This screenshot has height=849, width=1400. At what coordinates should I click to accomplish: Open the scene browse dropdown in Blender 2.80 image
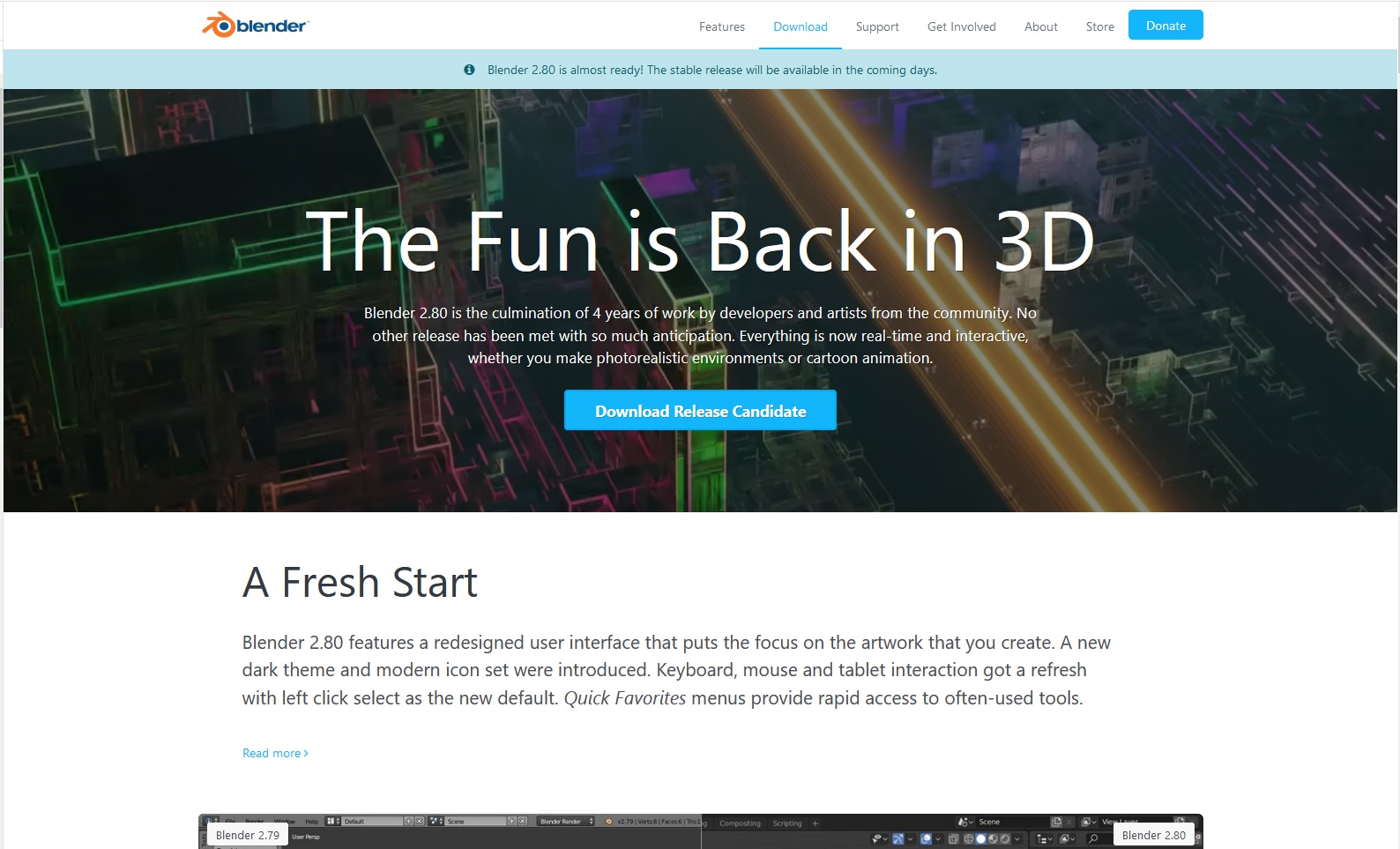pyautogui.click(x=965, y=822)
